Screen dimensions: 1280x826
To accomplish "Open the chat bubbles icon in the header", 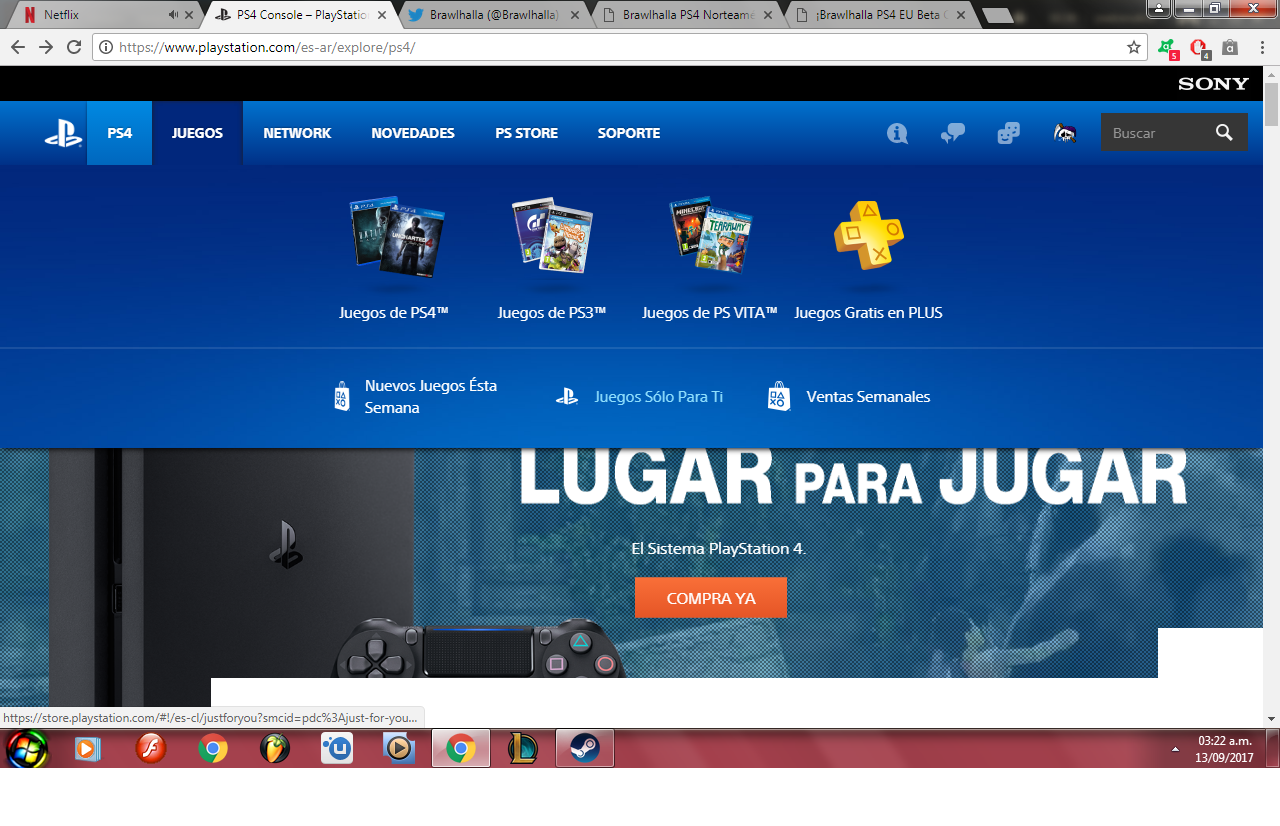I will [x=953, y=133].
